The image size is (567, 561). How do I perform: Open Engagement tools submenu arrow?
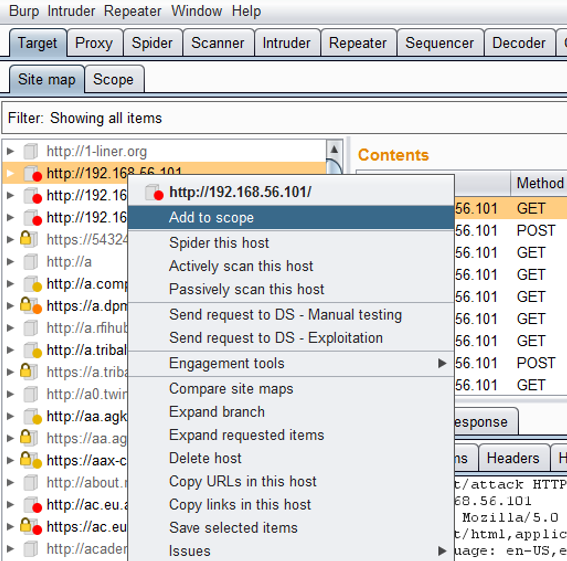pos(442,363)
